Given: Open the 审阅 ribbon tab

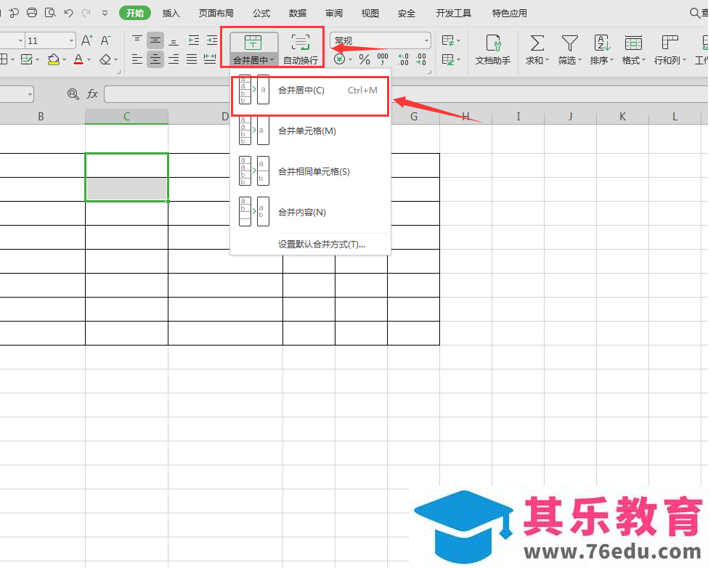Looking at the screenshot, I should point(334,13).
